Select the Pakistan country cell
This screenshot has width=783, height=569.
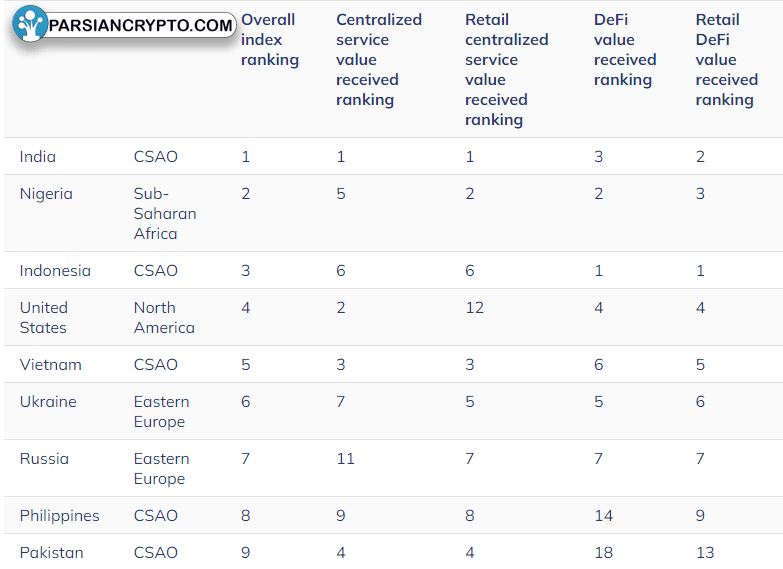[x=51, y=553]
